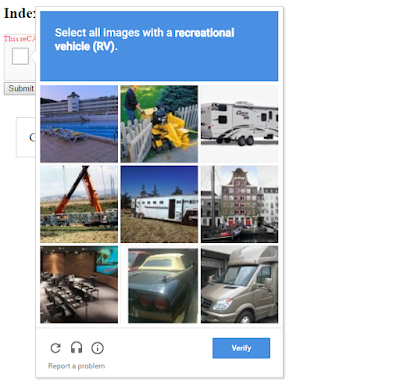Select the white travel trailer image
The image size is (400, 387).
239,124
